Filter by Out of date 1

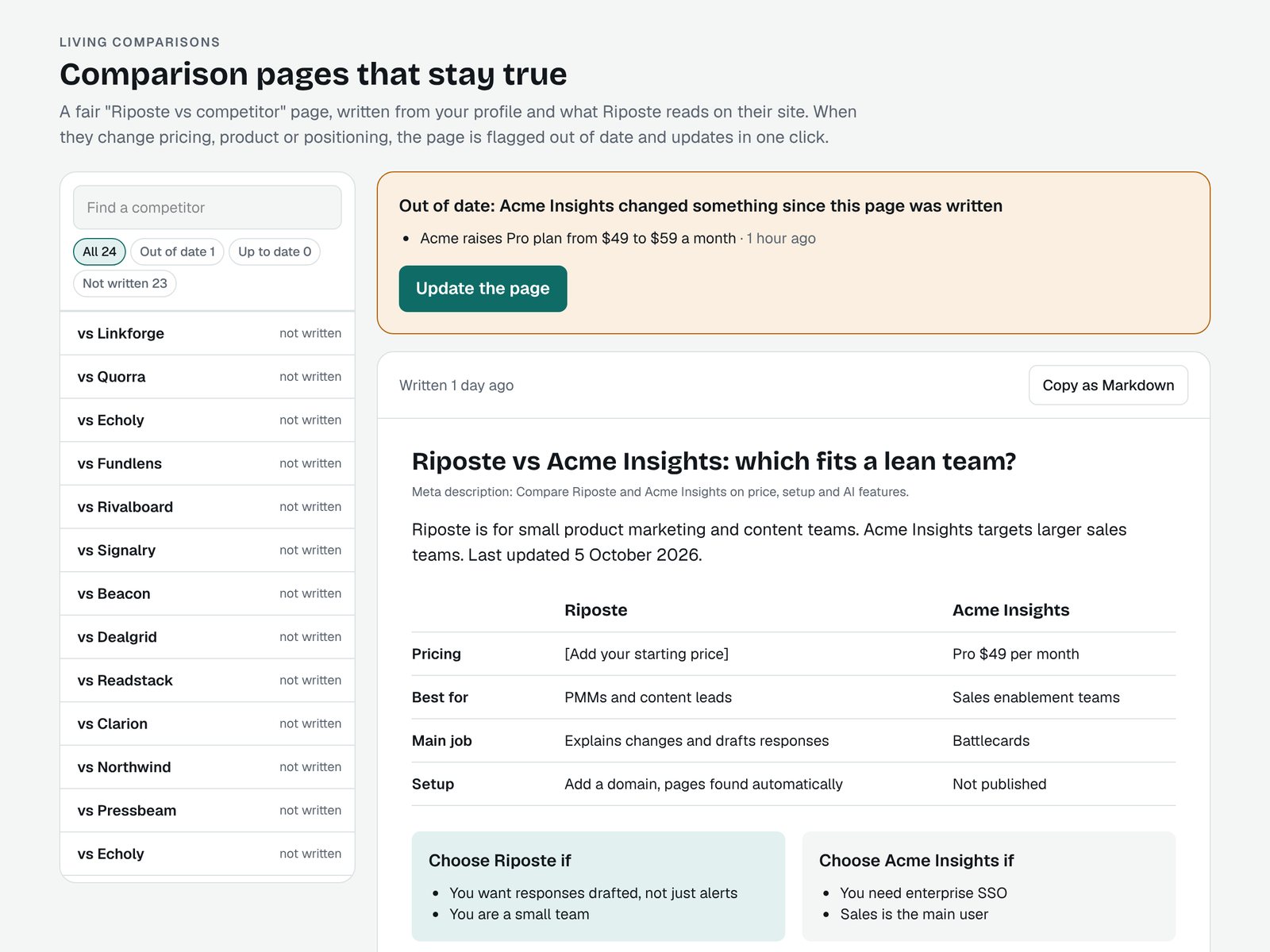[x=177, y=251]
